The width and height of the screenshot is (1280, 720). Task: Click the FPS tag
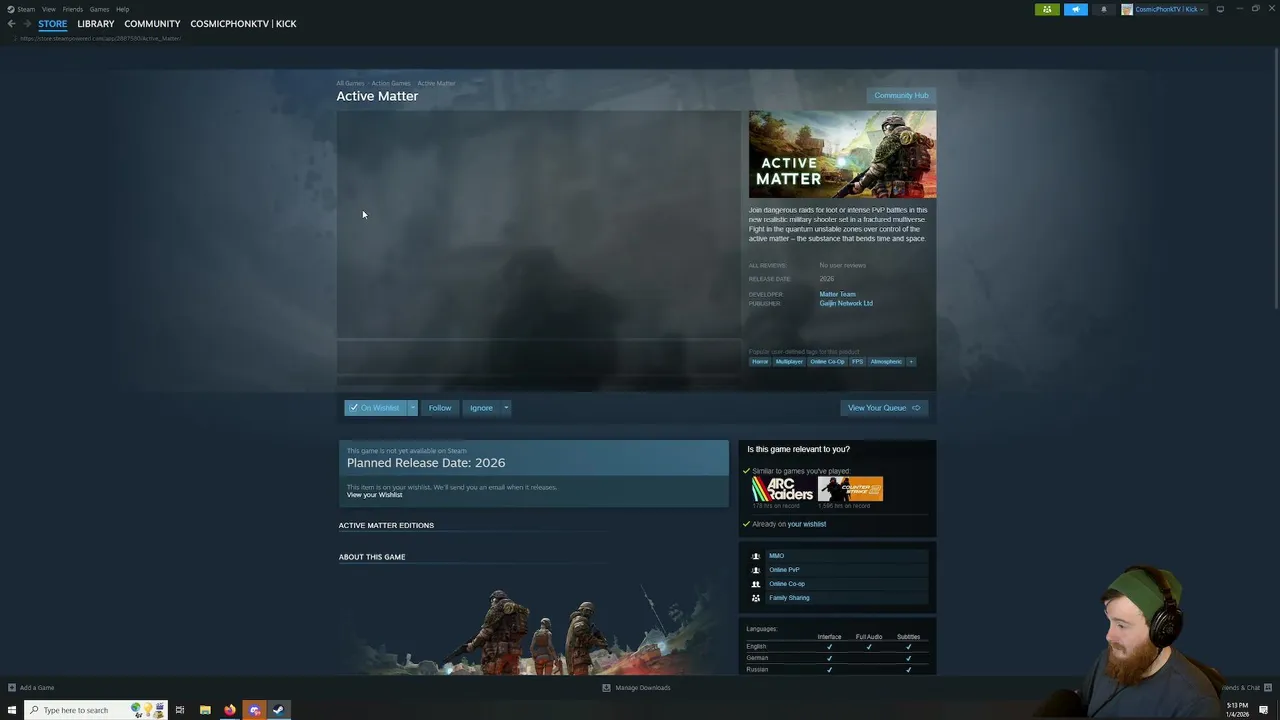857,362
